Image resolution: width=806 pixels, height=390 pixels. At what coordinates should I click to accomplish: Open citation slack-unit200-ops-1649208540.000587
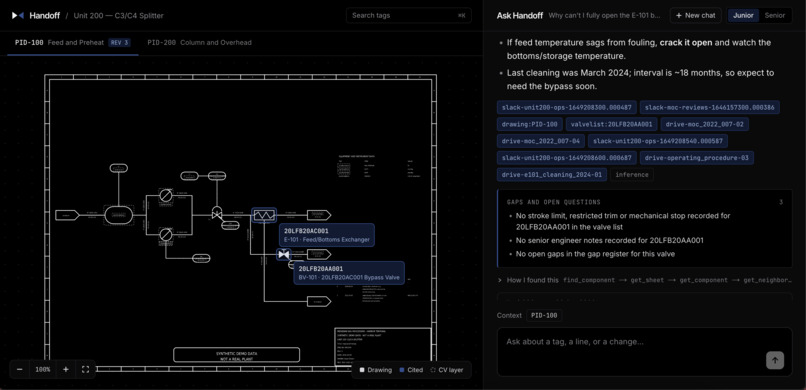click(657, 141)
